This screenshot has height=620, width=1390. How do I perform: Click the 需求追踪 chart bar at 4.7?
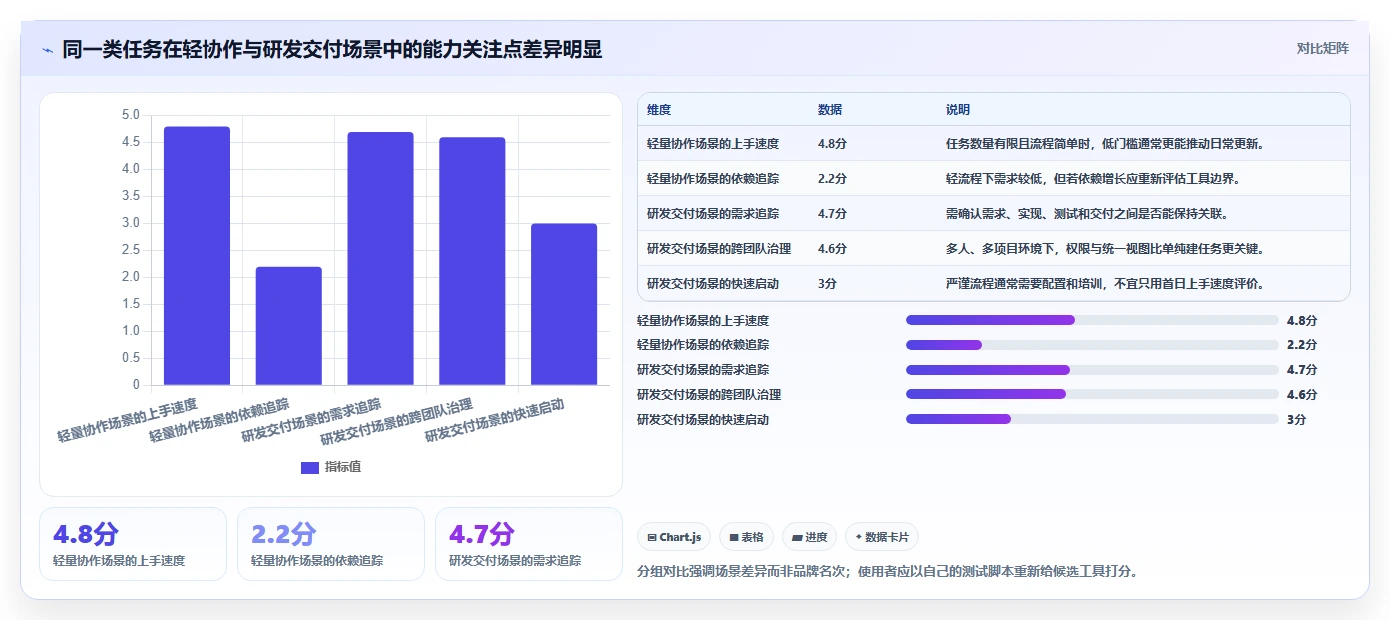coord(380,258)
